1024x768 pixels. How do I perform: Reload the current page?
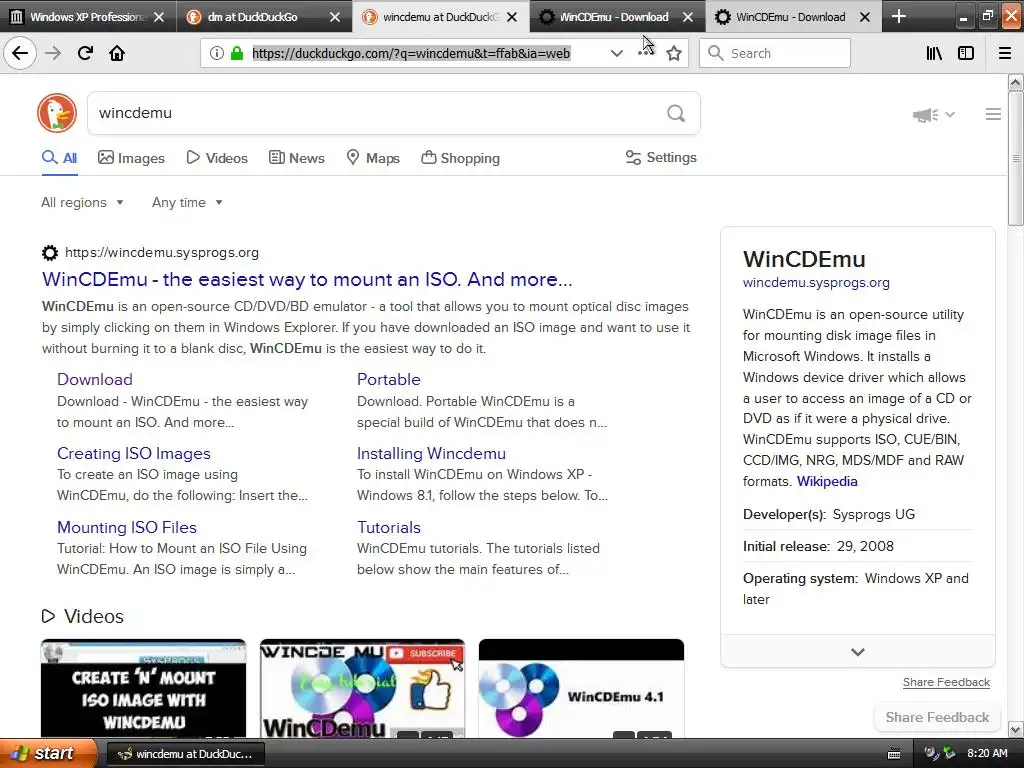click(85, 53)
